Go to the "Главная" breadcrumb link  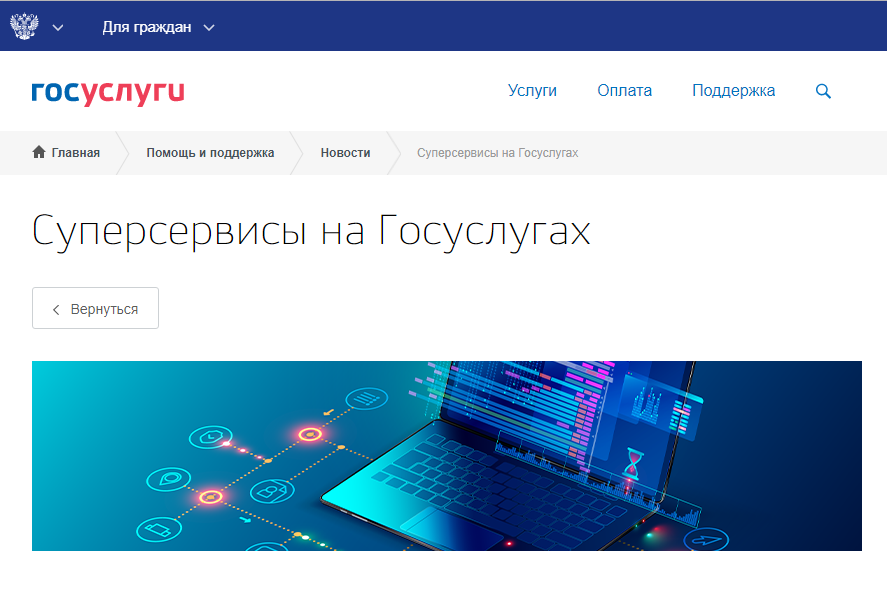point(75,153)
